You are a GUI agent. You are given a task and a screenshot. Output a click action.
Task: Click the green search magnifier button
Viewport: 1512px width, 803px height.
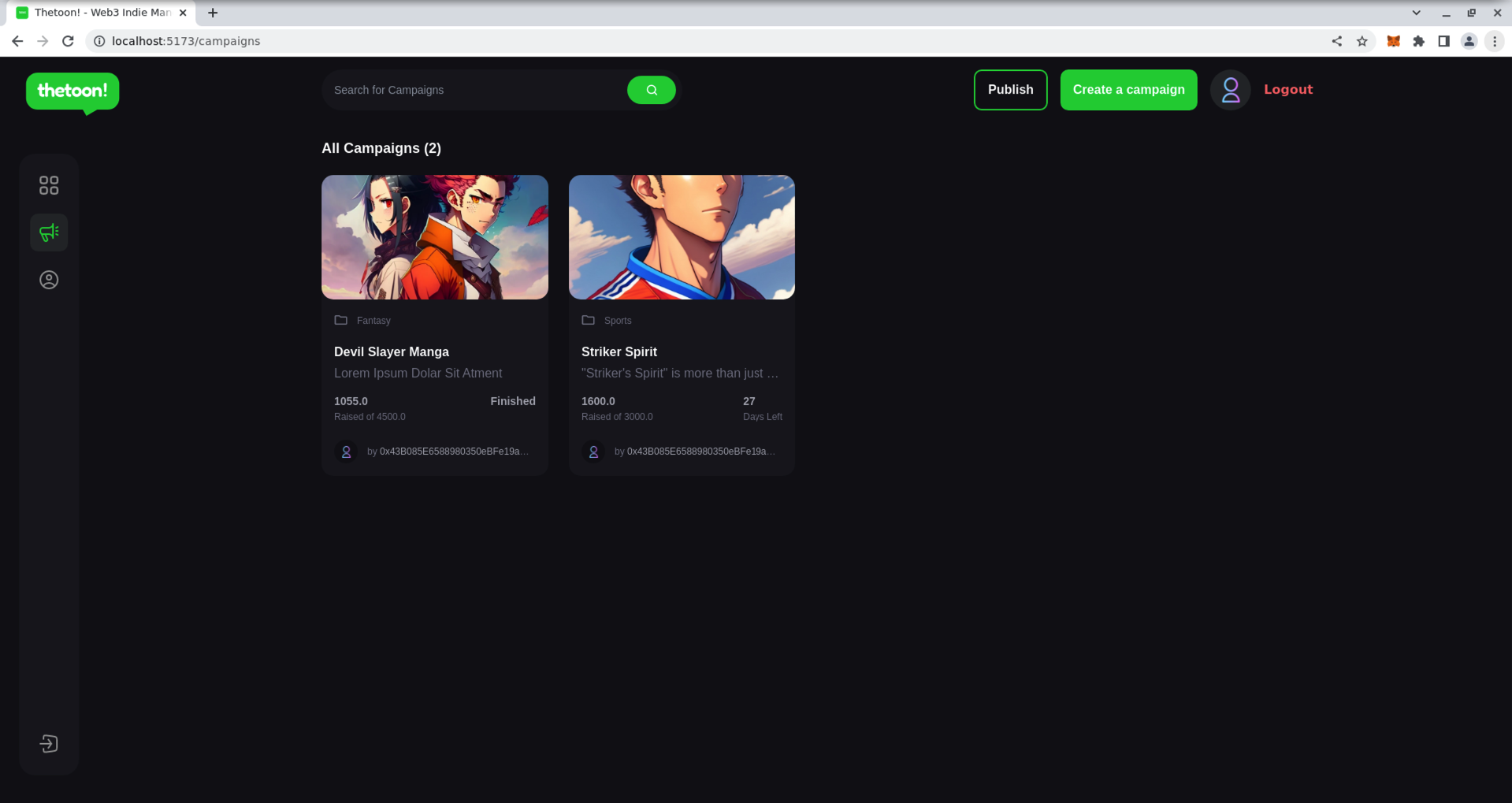click(651, 89)
